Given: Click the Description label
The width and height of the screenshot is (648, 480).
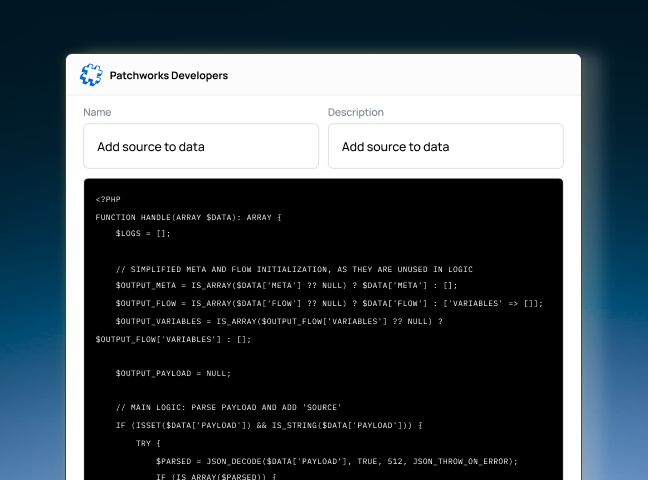Looking at the screenshot, I should click(356, 112).
